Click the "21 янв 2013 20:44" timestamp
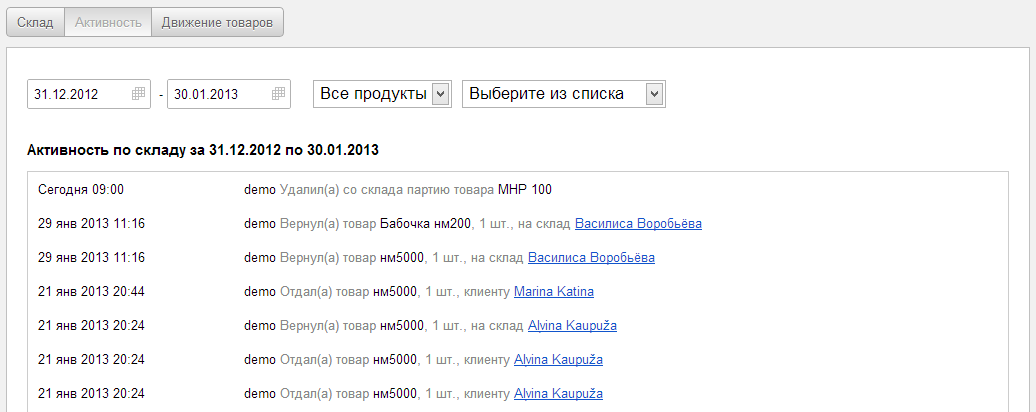This screenshot has height=412, width=1036. [x=91, y=292]
